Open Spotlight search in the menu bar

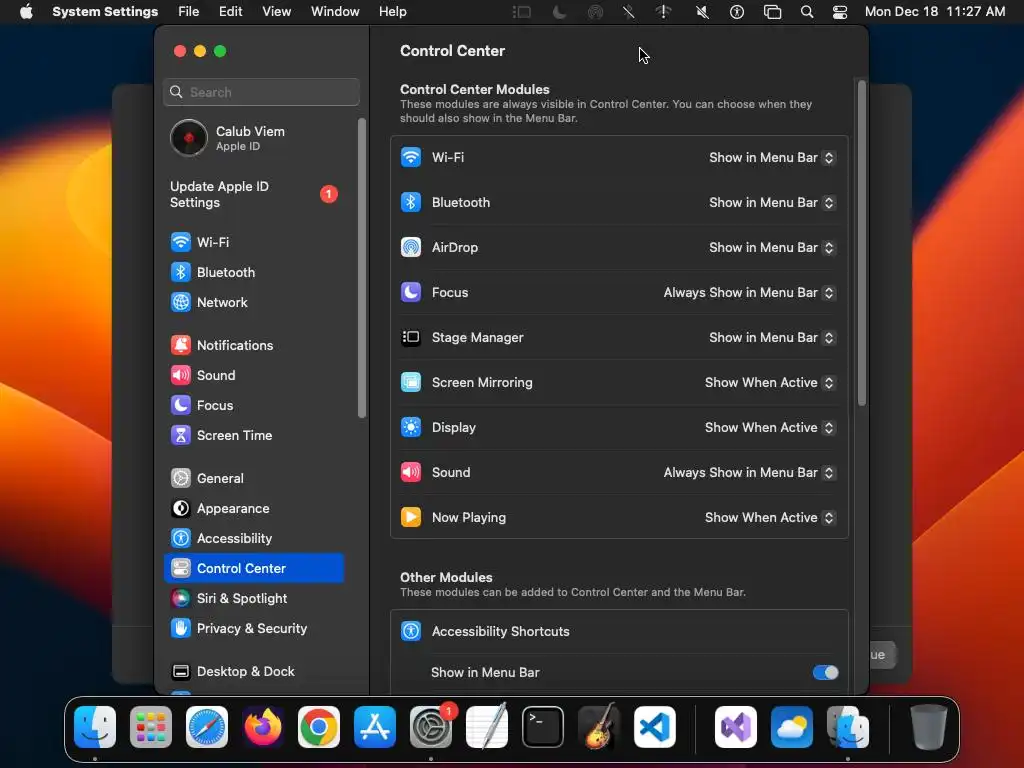807,12
